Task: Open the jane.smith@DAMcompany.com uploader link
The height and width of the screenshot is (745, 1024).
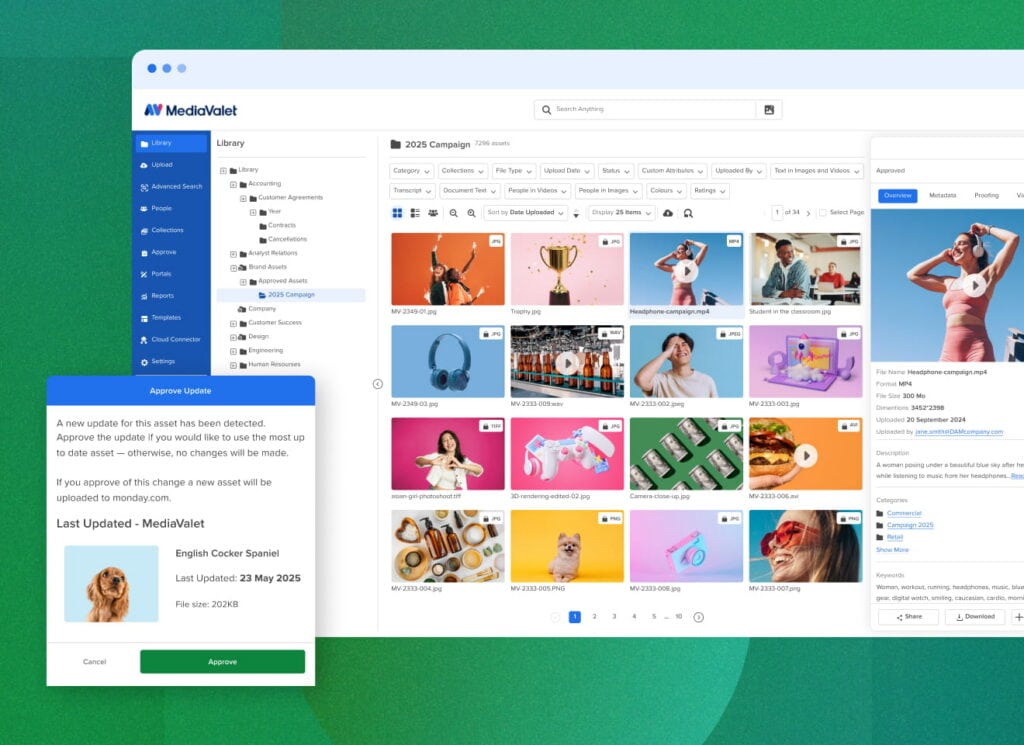Action: click(962, 432)
